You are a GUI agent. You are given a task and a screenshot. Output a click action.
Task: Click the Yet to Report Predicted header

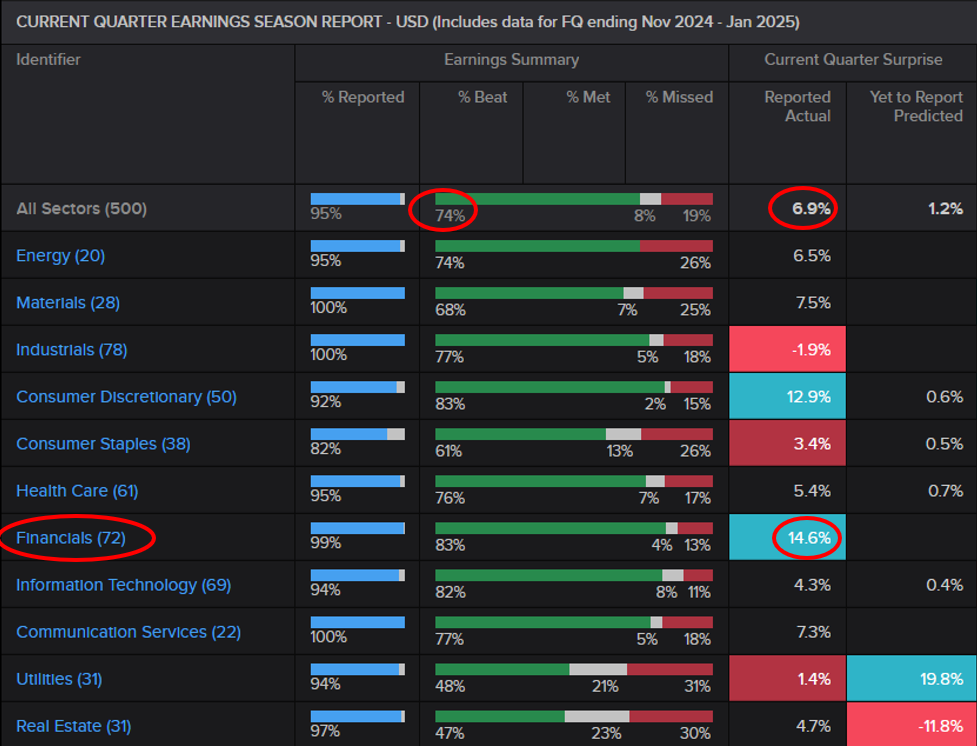[912, 106]
